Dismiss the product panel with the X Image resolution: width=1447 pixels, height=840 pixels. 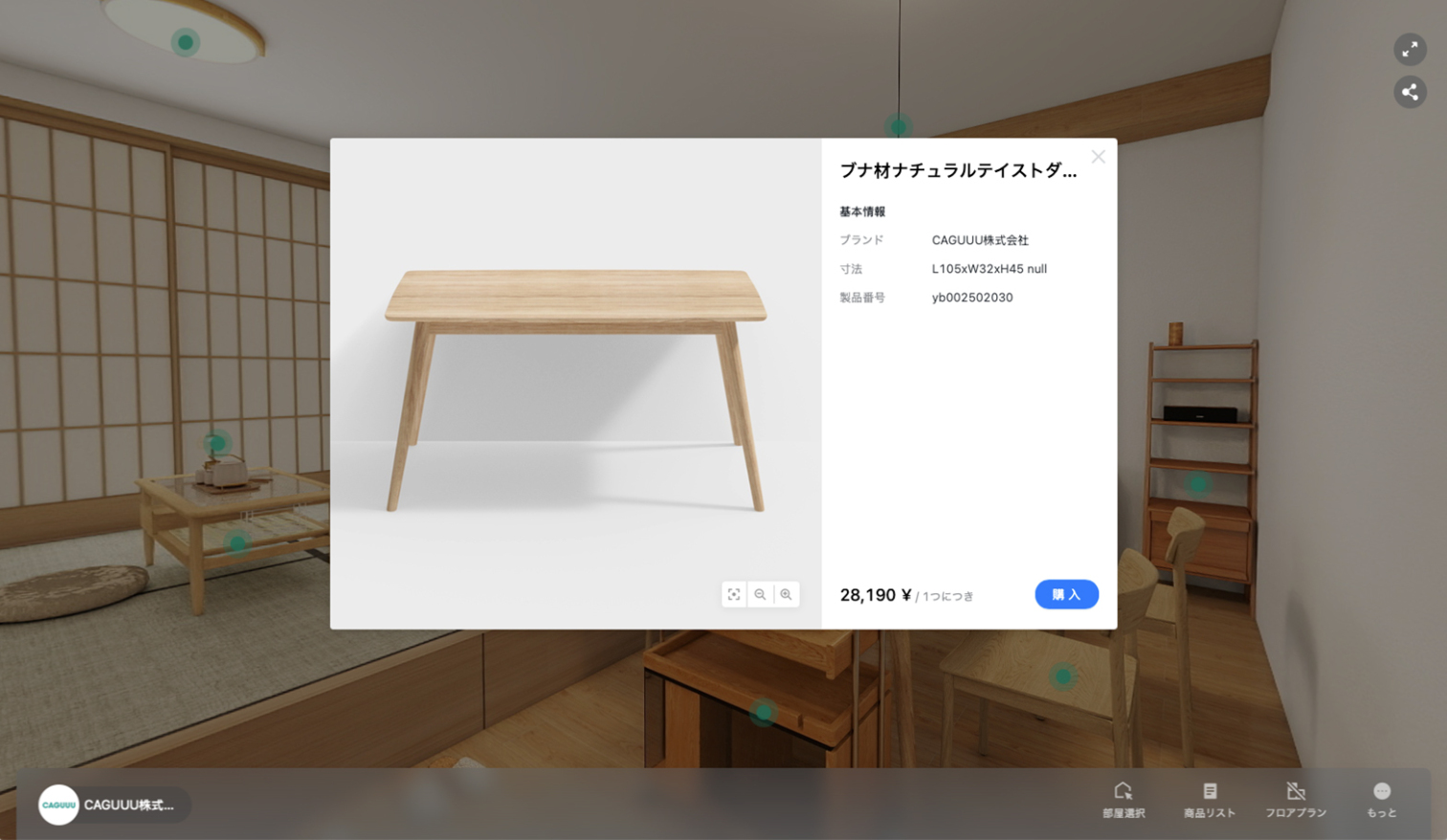pyautogui.click(x=1099, y=157)
